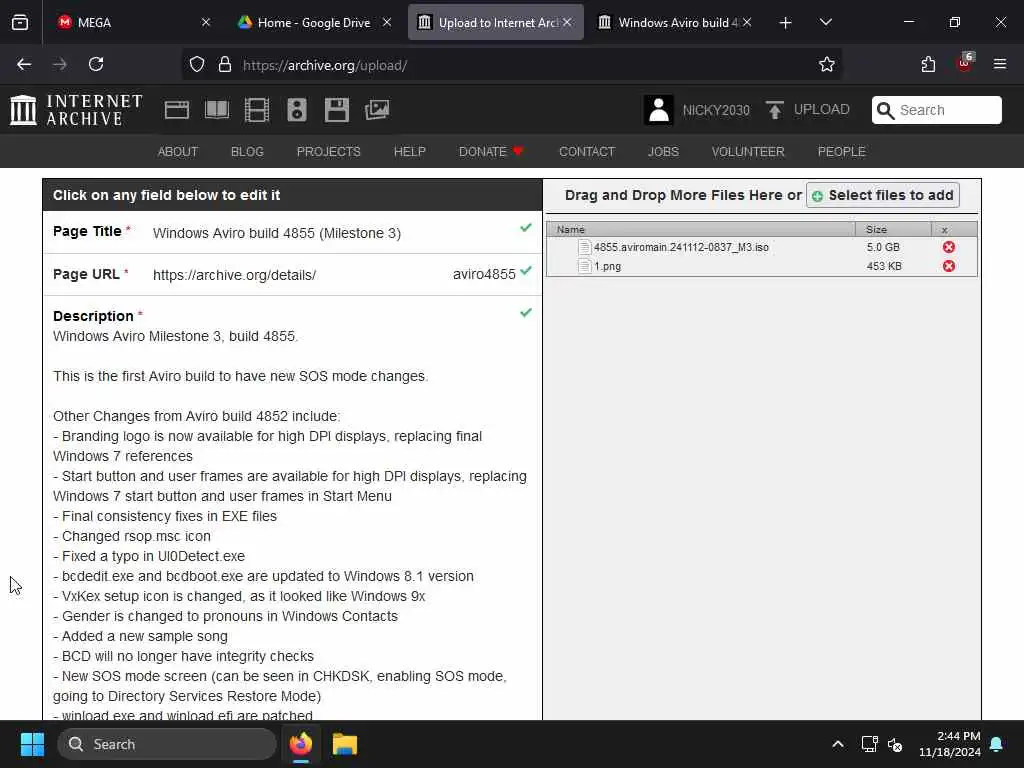Click the NICKY2030 user avatar icon

(x=658, y=110)
